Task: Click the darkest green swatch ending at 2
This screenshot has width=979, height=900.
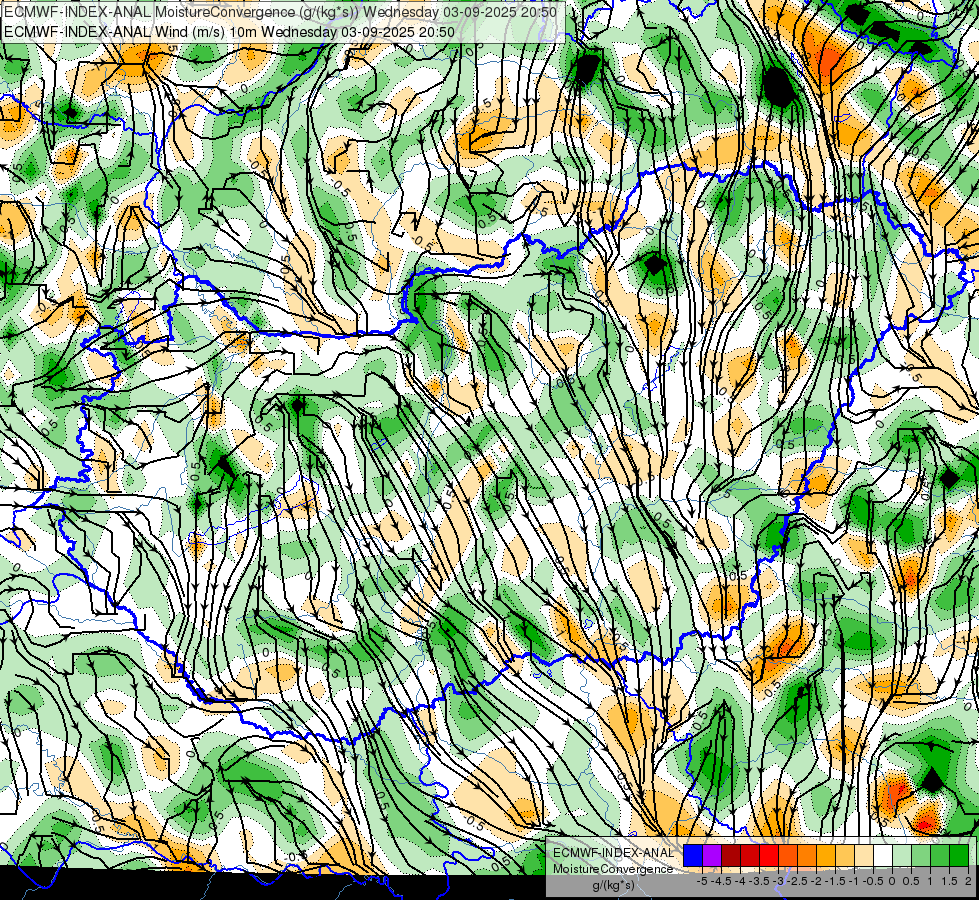Action: [x=959, y=855]
